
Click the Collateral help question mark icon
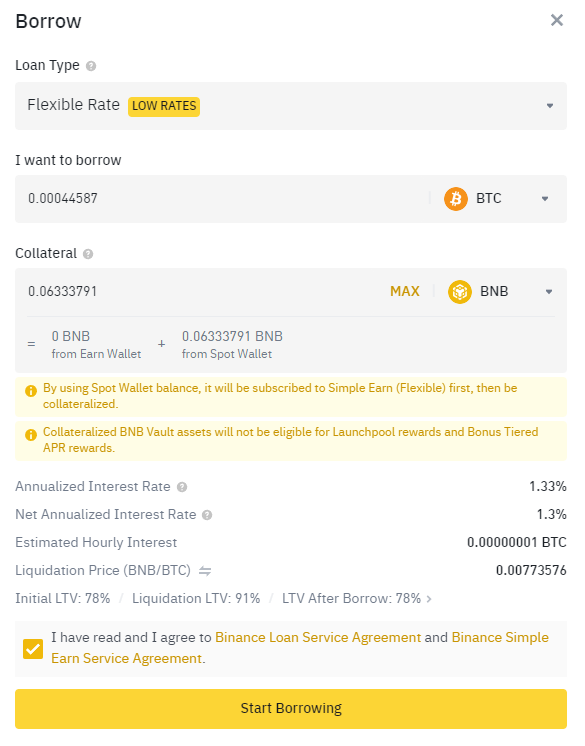coord(88,254)
